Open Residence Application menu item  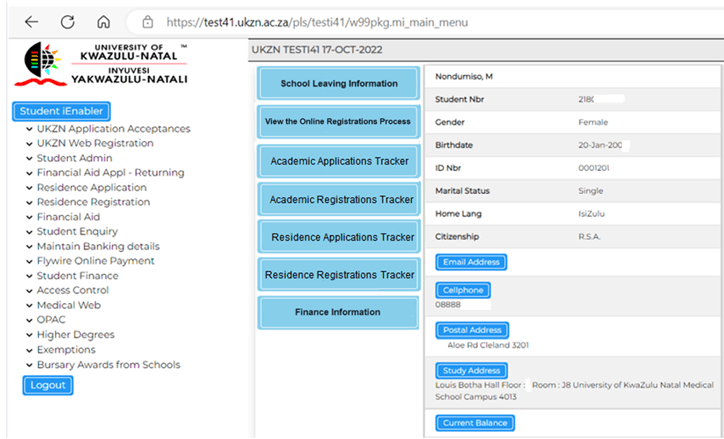pos(91,187)
